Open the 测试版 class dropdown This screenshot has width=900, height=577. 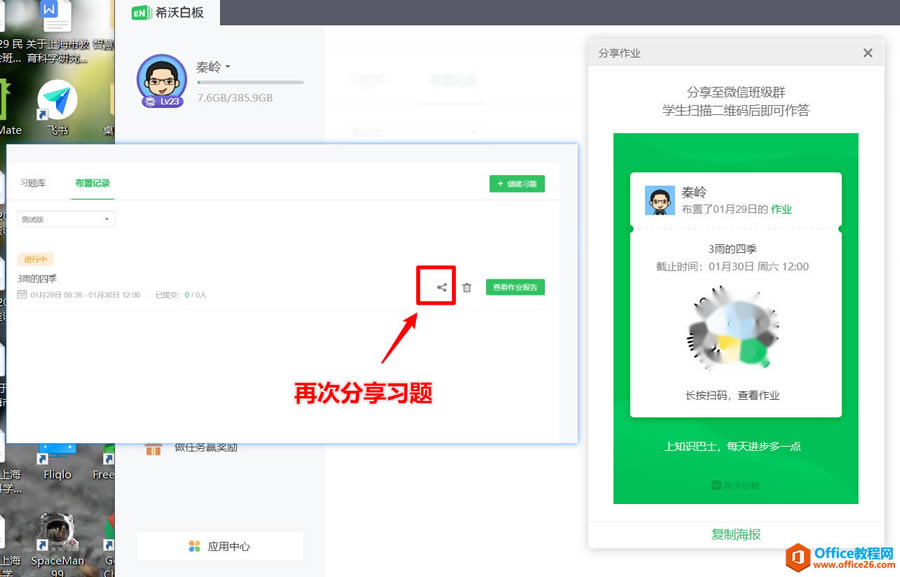point(65,219)
